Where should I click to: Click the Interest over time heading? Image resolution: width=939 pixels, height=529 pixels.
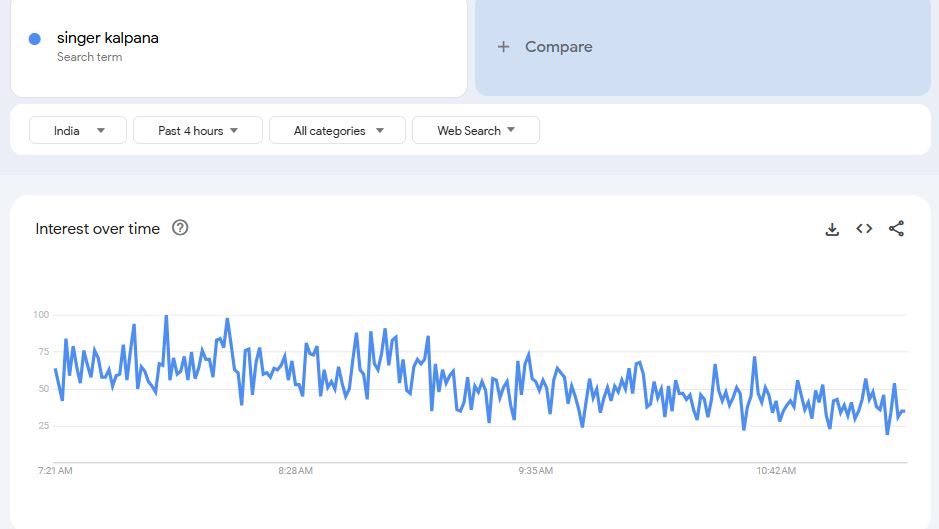point(98,229)
